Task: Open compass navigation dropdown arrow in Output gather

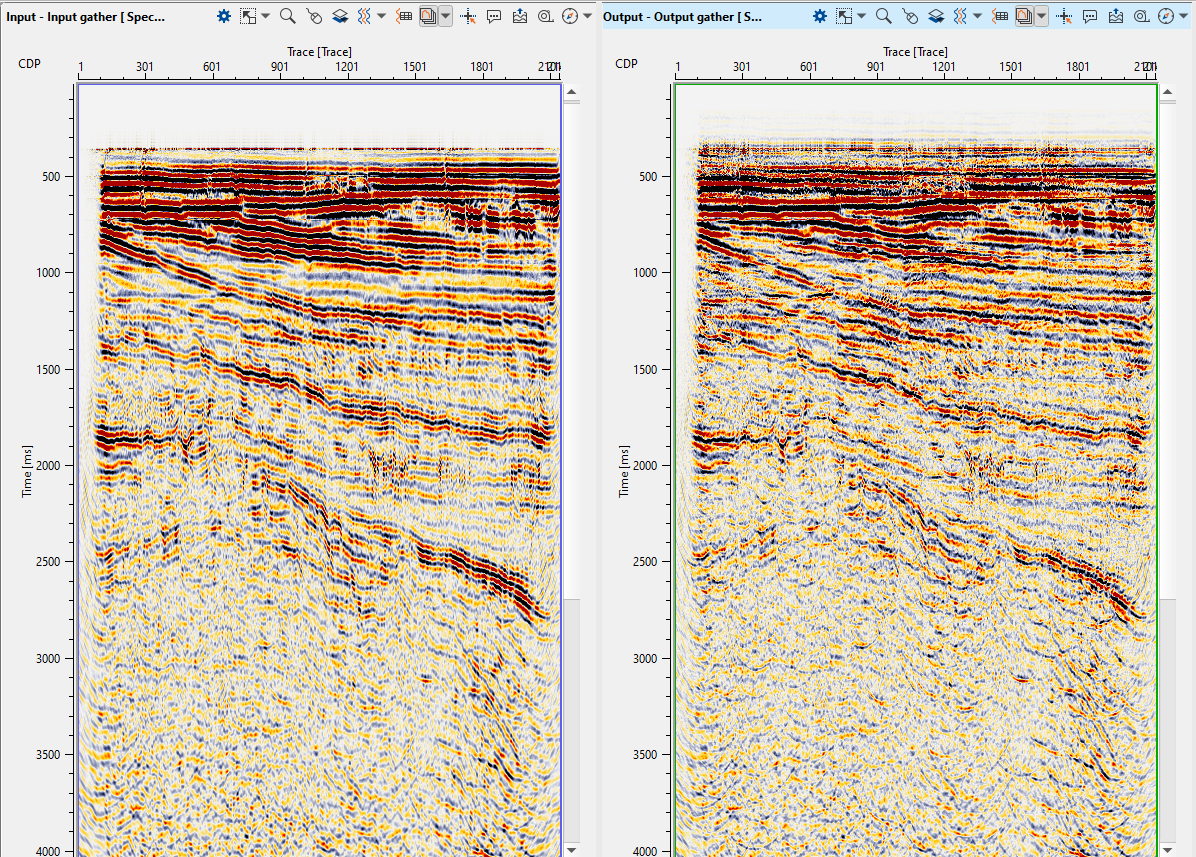Action: (x=1185, y=16)
